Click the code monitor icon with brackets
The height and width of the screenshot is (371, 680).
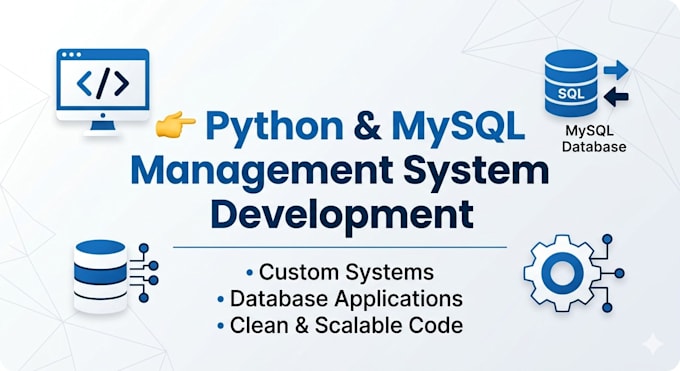(x=103, y=92)
